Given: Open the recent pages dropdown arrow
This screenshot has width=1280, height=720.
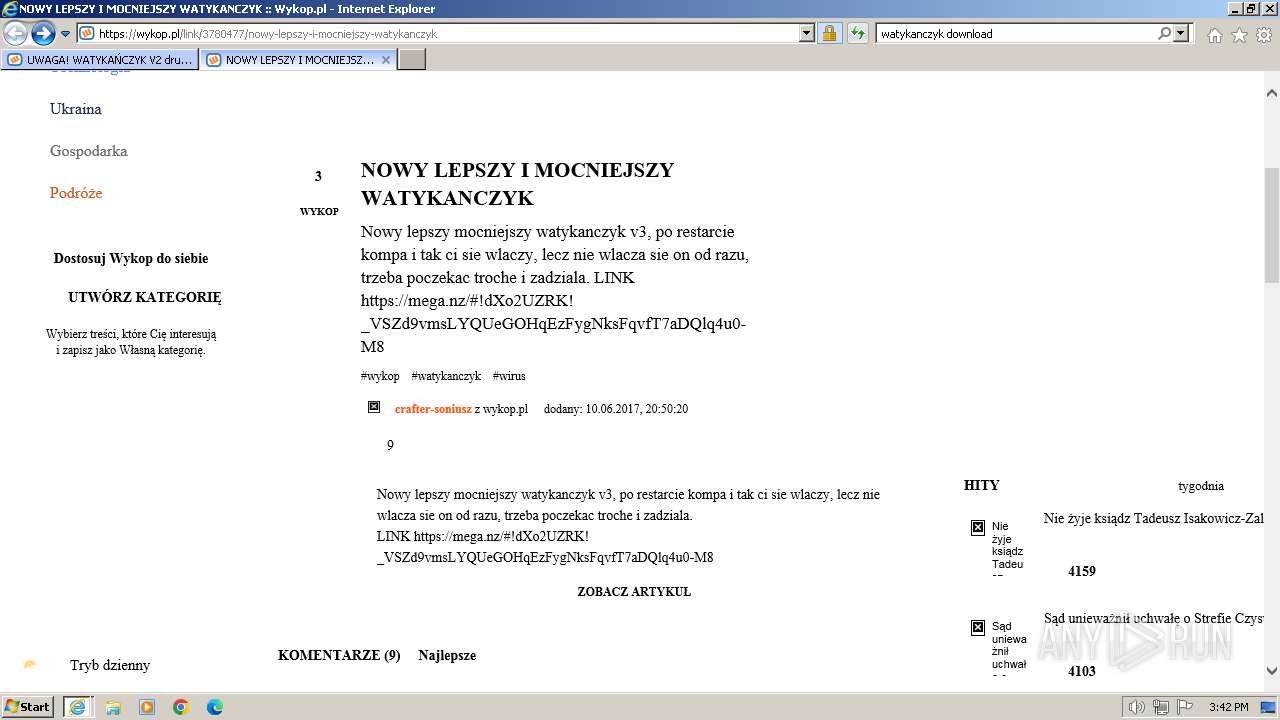Looking at the screenshot, I should (66, 34).
